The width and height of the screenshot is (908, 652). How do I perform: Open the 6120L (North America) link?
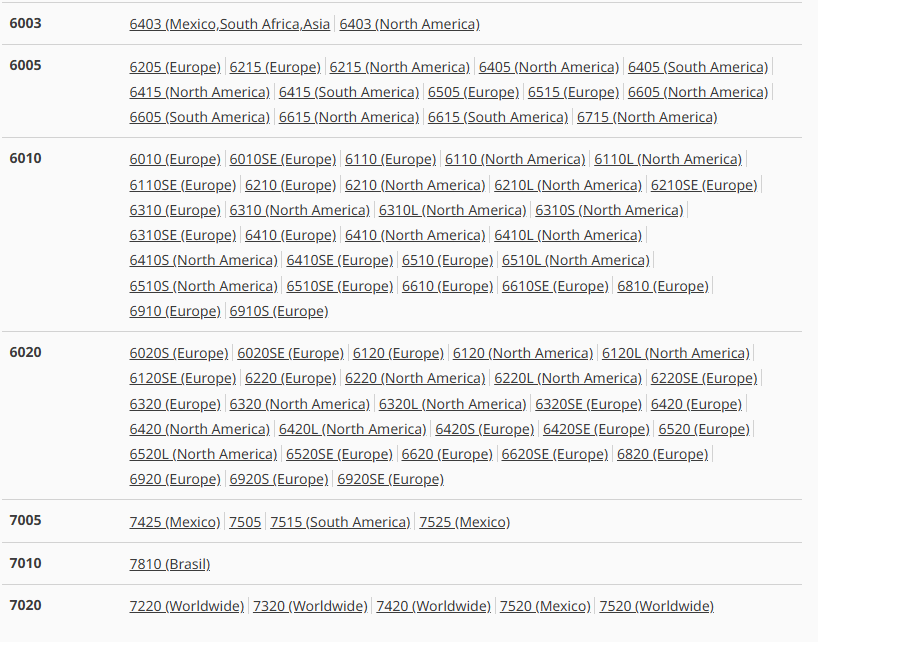(675, 353)
